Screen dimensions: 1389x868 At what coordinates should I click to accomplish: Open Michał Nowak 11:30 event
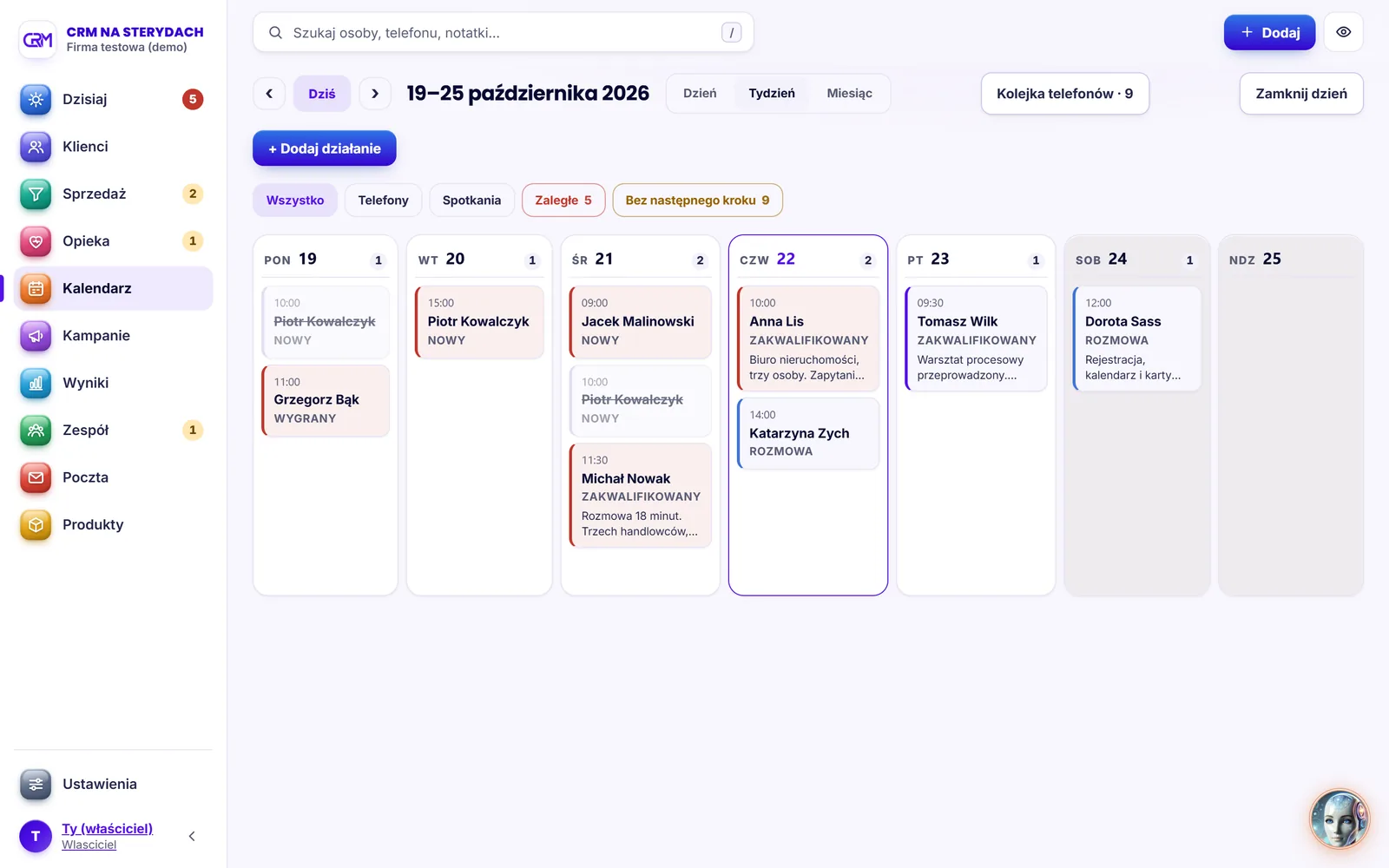[x=641, y=496]
